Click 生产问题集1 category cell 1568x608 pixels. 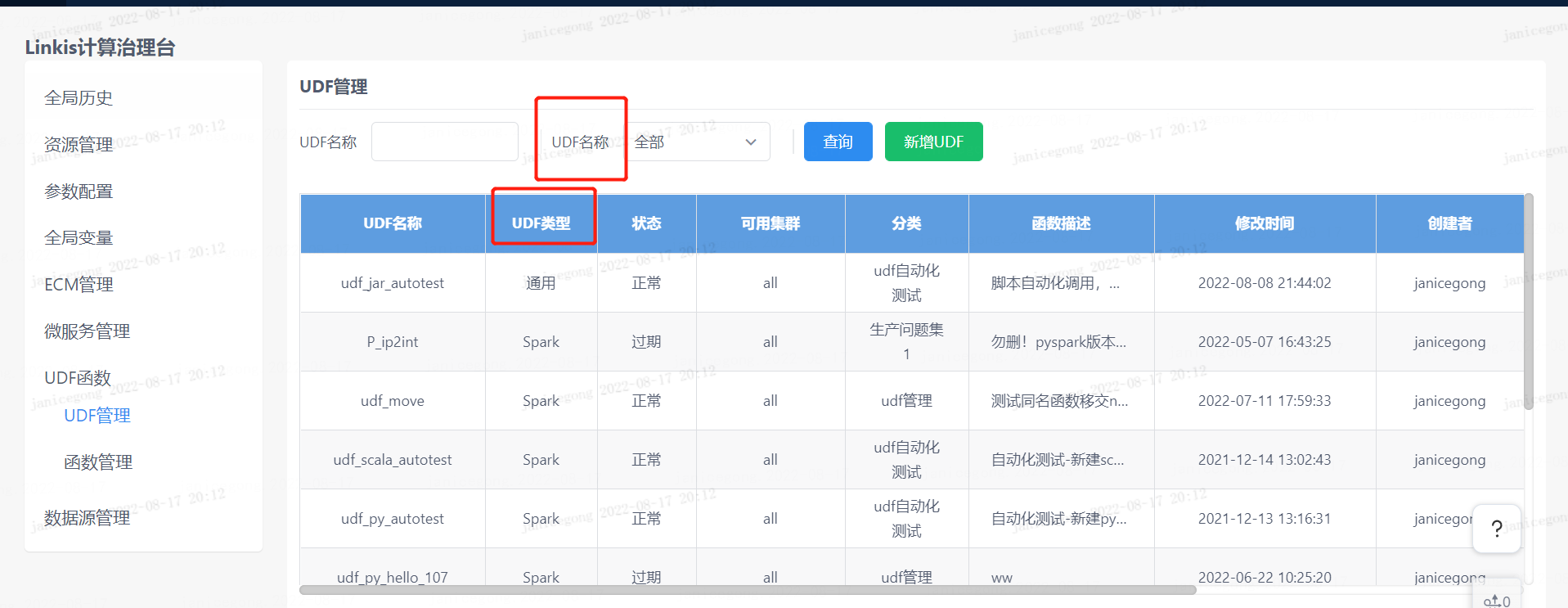(906, 342)
